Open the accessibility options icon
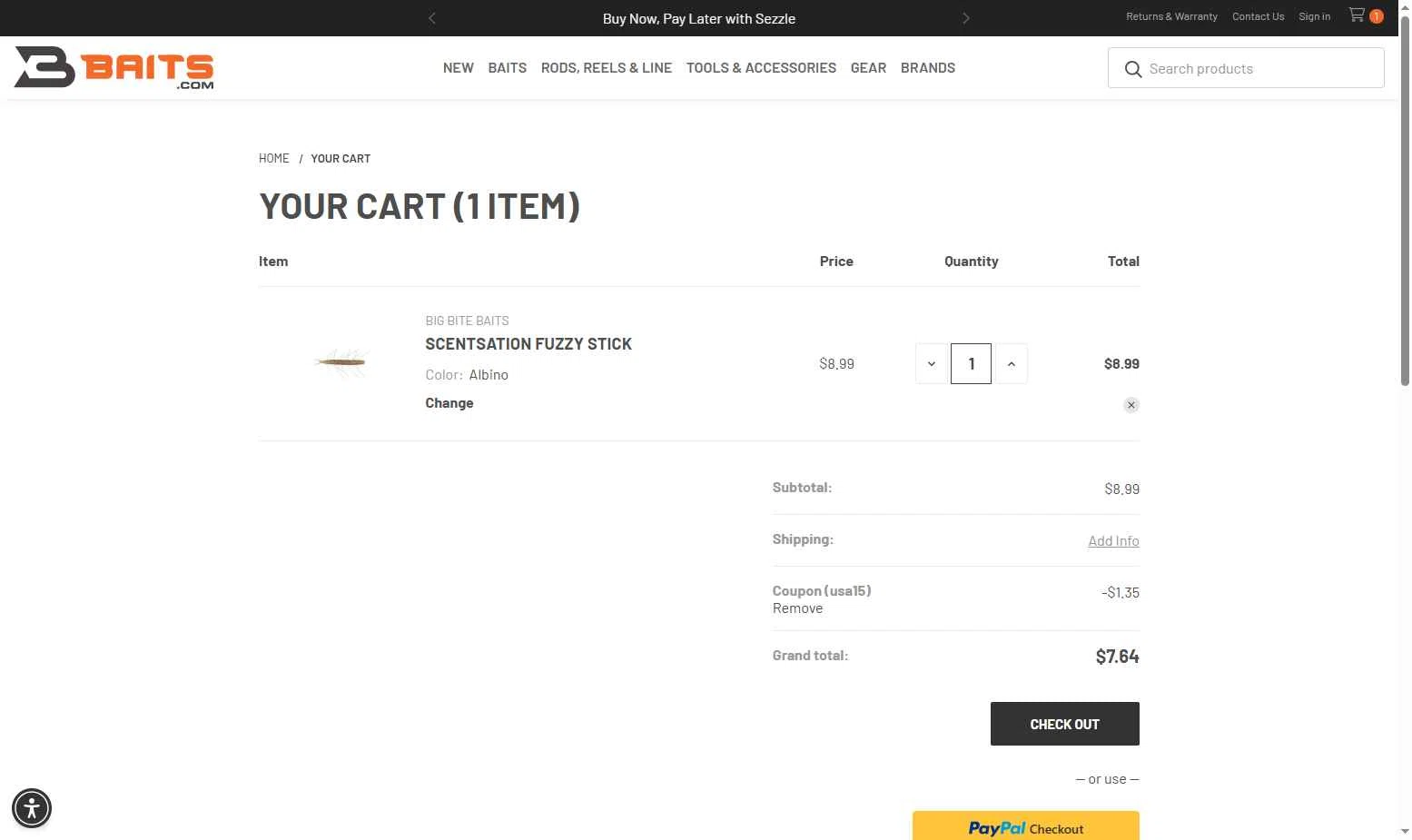The image size is (1412, 840). pos(32,807)
